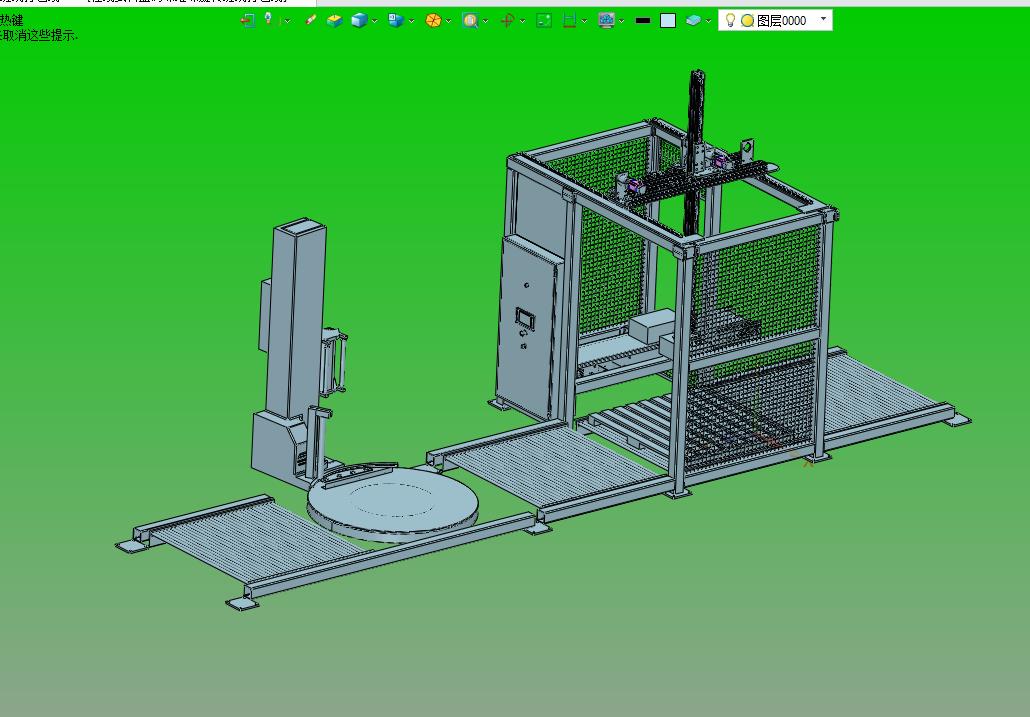Select the control cabinet touchscreen panel in model
The image size is (1030, 717).
(526, 319)
